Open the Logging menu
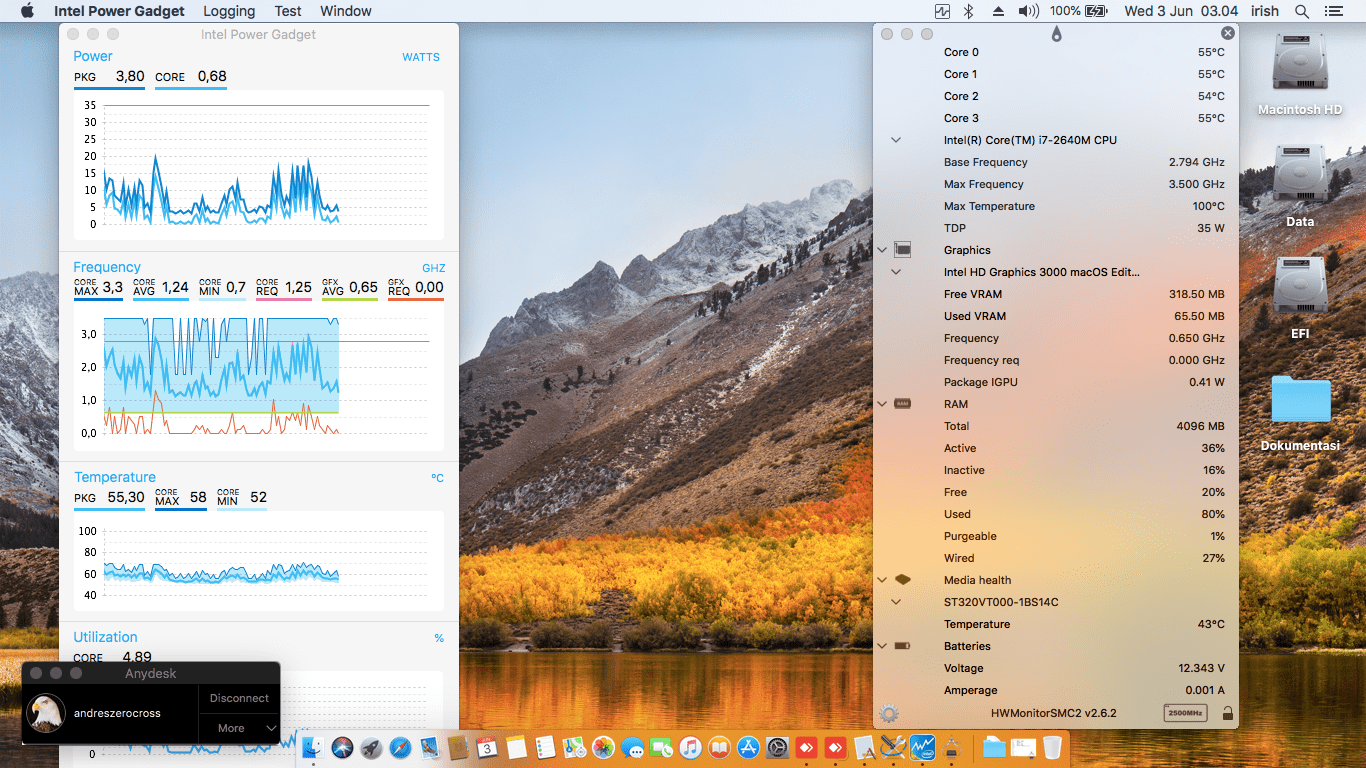 [x=229, y=11]
